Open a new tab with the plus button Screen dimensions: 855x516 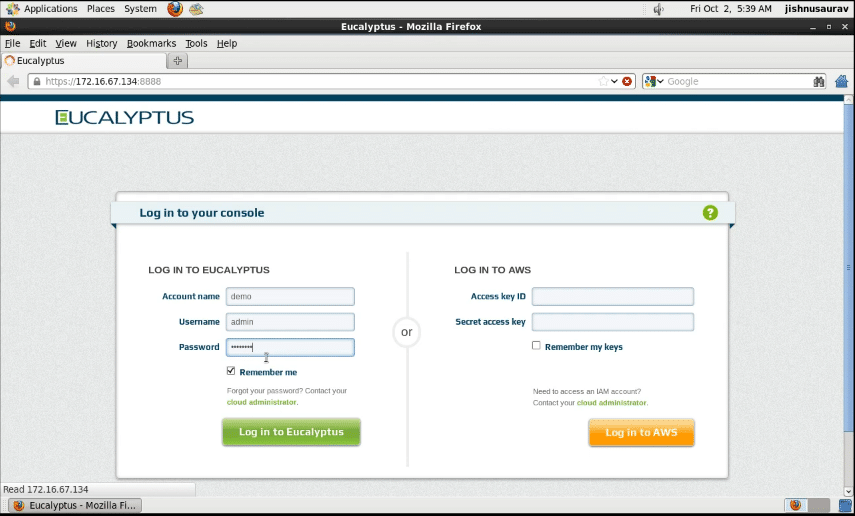[x=177, y=61]
